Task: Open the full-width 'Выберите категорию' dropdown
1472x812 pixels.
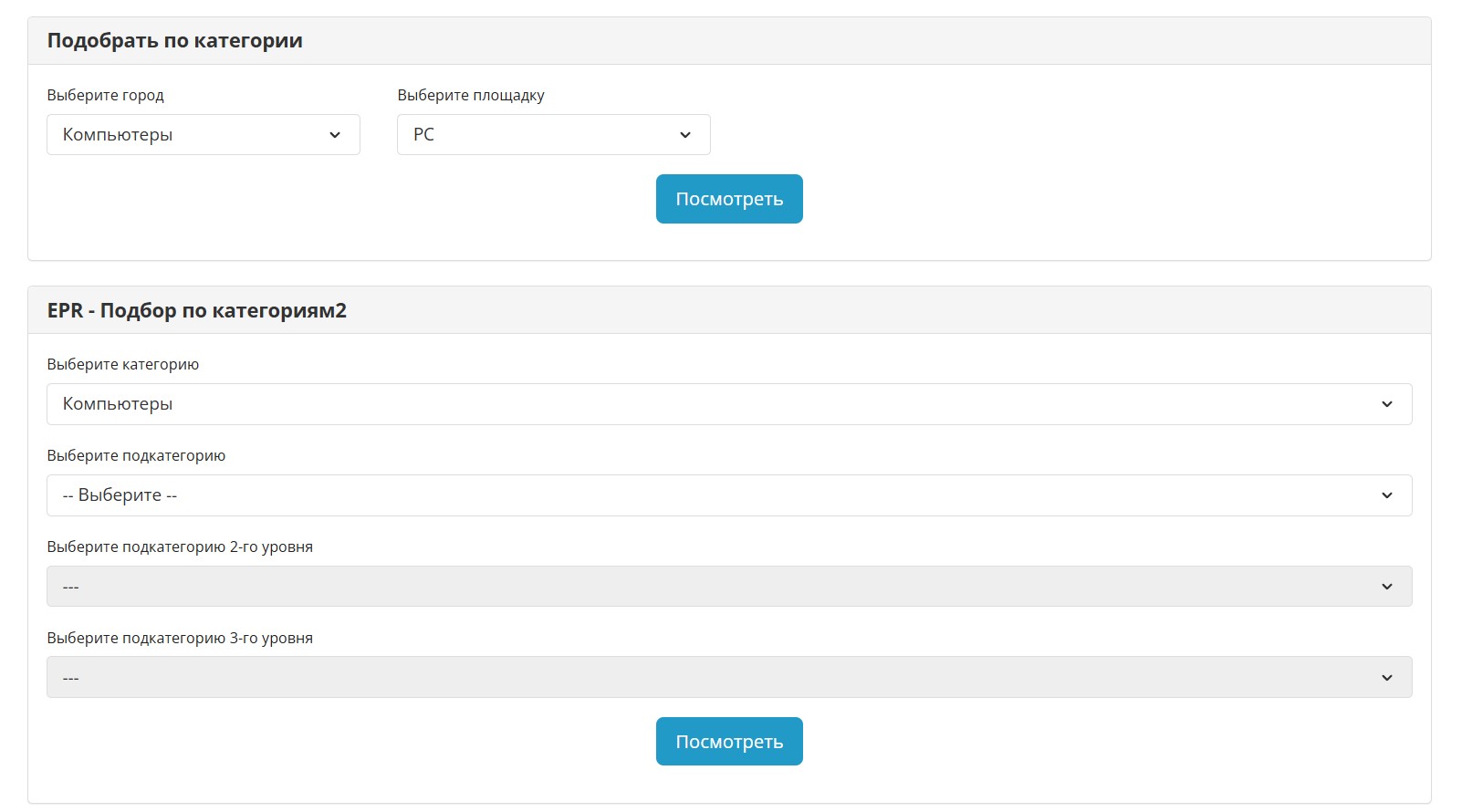Action: [712, 404]
